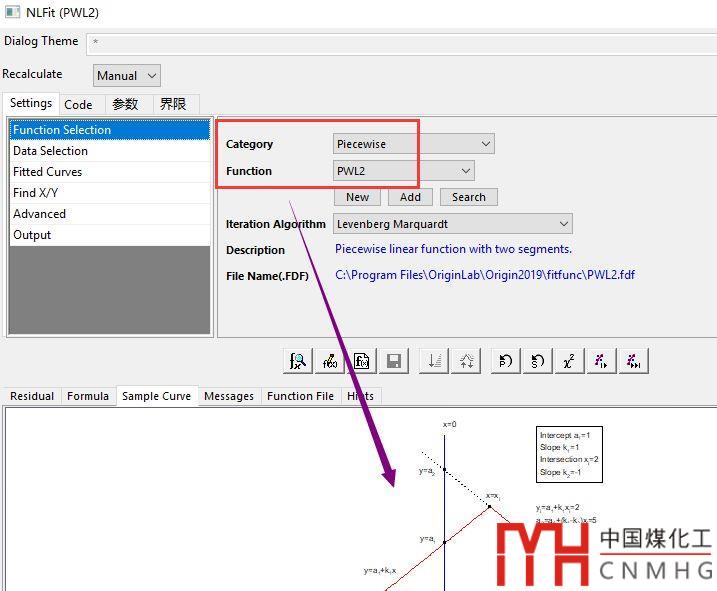Select Output in settings list
Viewport: 717px width, 591px height.
110,235
